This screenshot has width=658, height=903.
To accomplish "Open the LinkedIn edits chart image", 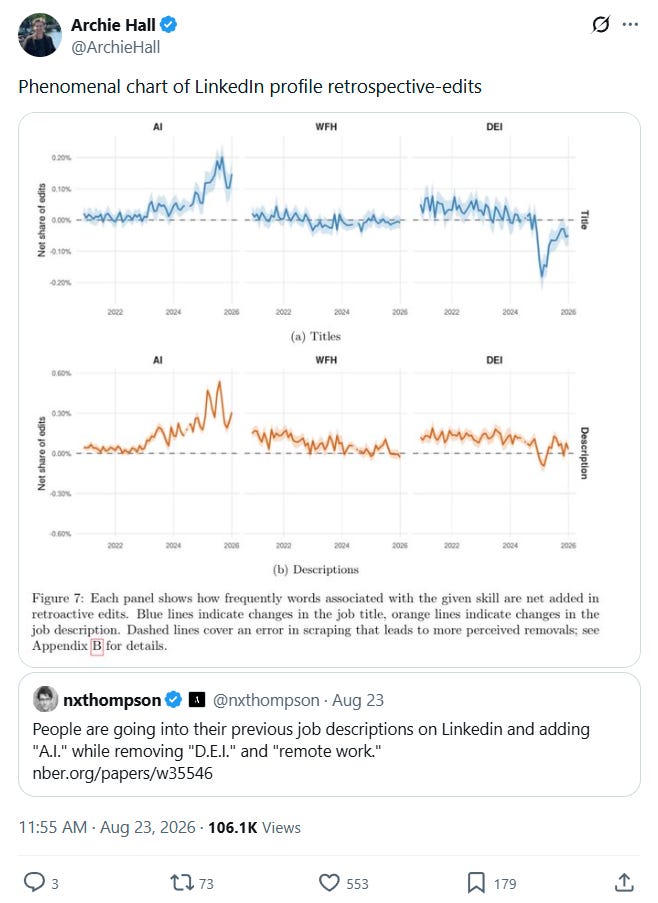I will point(329,390).
